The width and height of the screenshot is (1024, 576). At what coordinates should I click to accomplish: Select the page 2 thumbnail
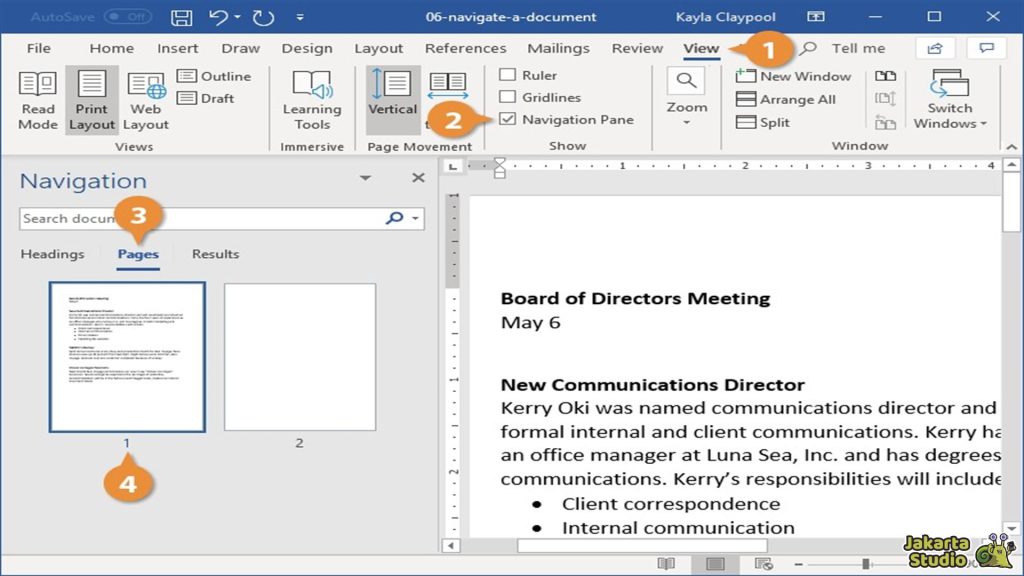point(299,357)
